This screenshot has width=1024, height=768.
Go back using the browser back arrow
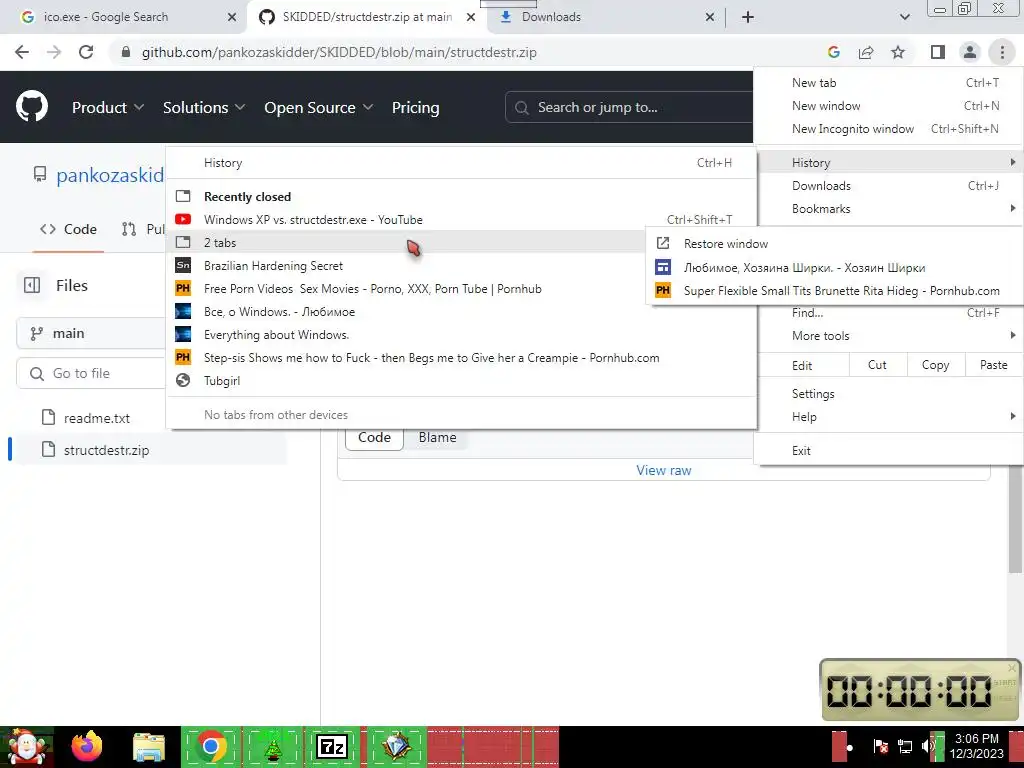tap(22, 52)
